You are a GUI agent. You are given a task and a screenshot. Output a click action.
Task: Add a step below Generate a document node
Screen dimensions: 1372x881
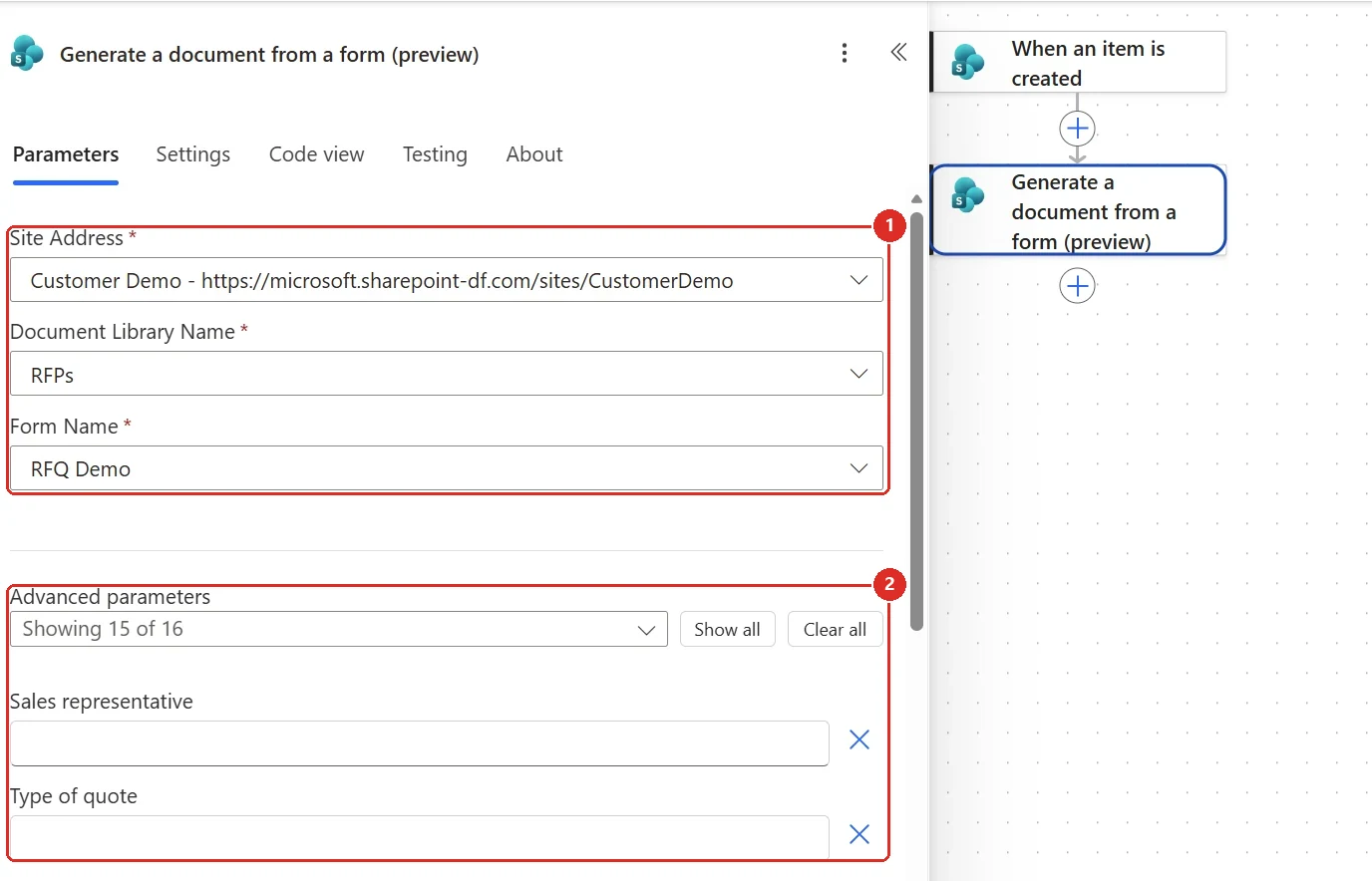point(1078,286)
